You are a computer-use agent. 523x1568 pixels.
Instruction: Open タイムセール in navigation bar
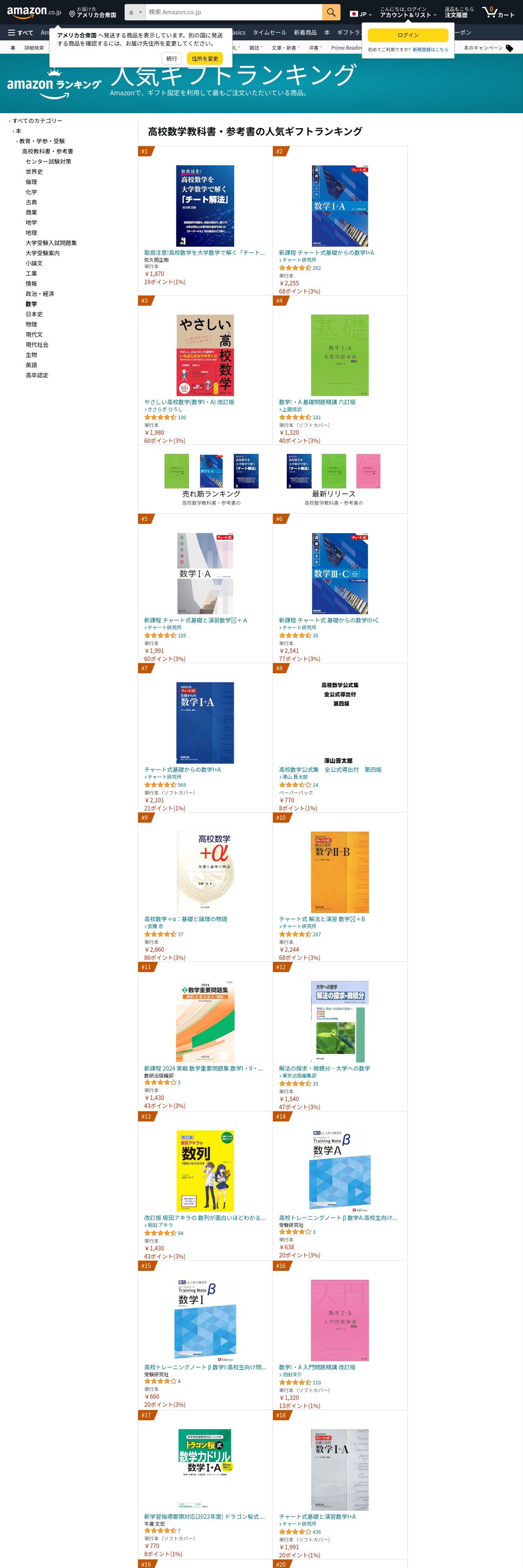(269, 33)
